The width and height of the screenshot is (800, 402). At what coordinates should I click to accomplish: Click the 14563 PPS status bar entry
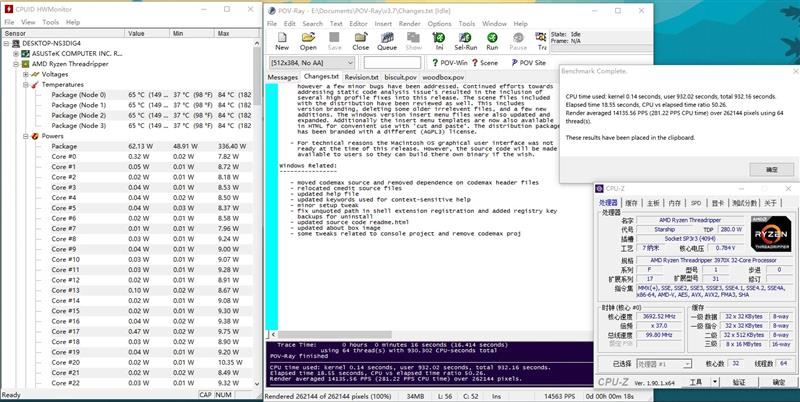click(559, 396)
